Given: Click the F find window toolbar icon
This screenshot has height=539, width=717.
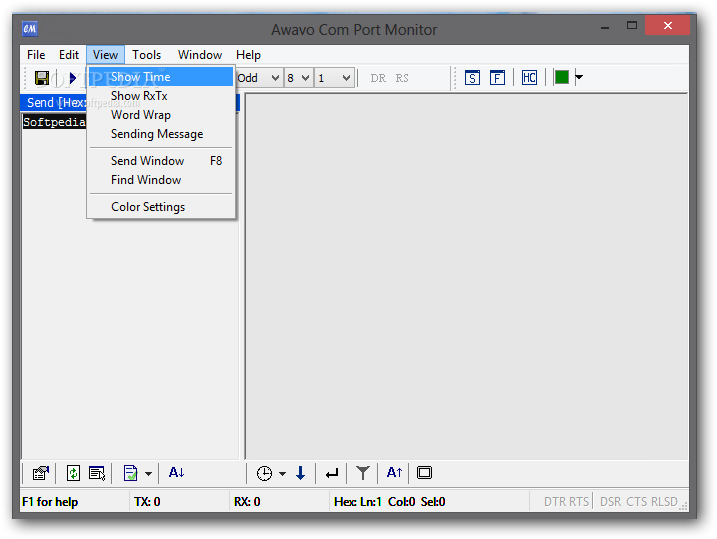Looking at the screenshot, I should coord(497,78).
